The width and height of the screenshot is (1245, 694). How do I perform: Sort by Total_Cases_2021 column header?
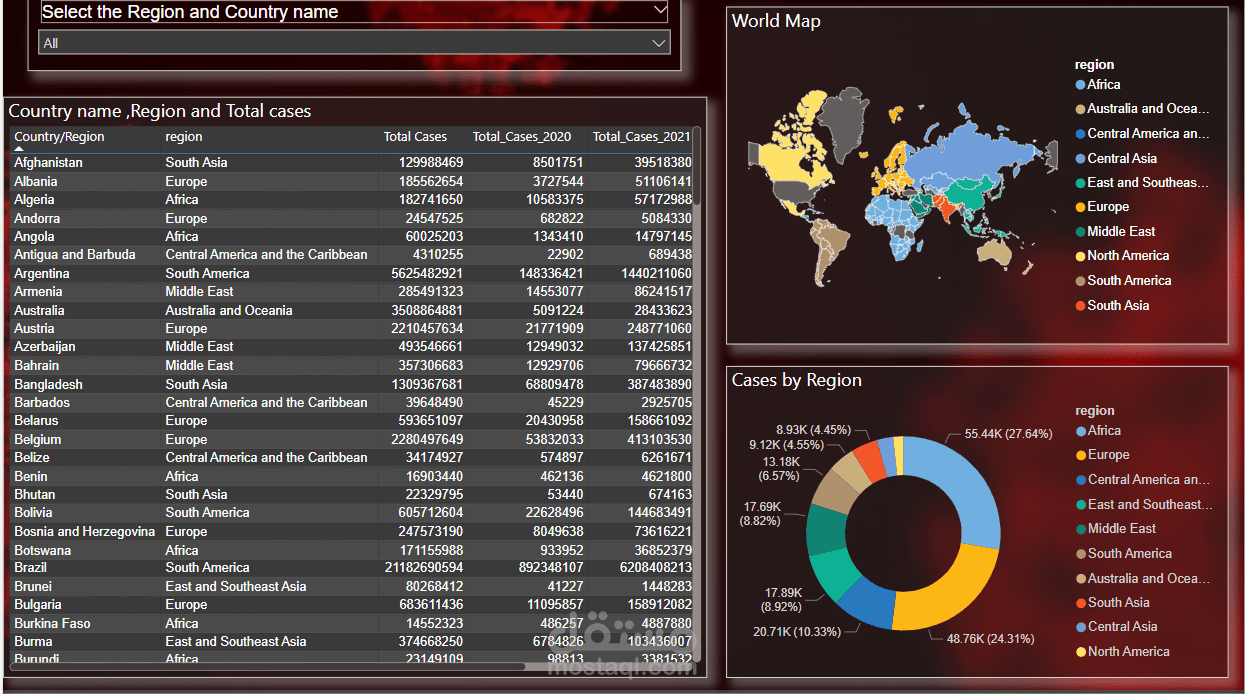(x=641, y=137)
